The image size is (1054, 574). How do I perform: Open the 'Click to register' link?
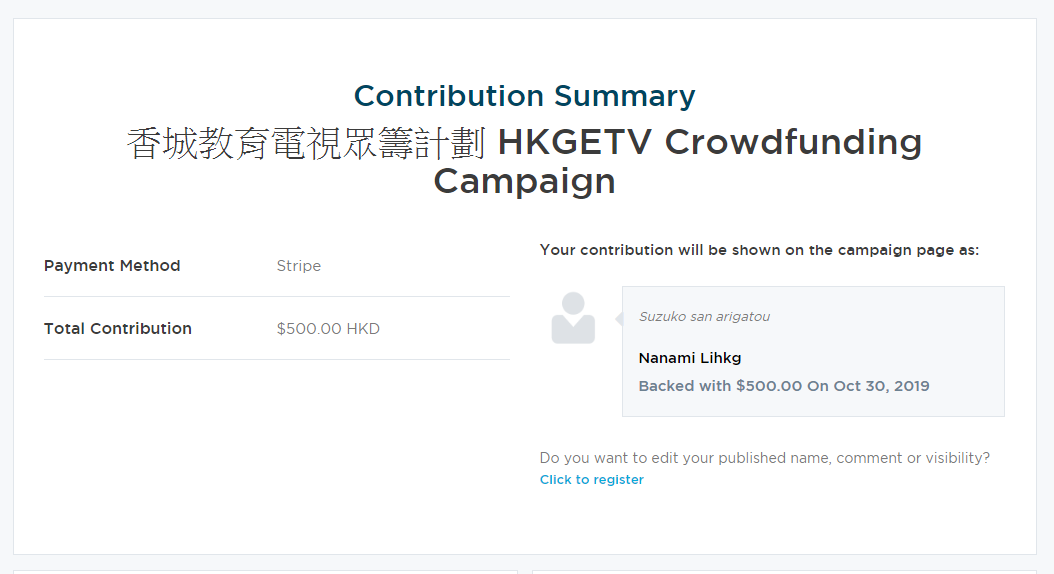592,479
